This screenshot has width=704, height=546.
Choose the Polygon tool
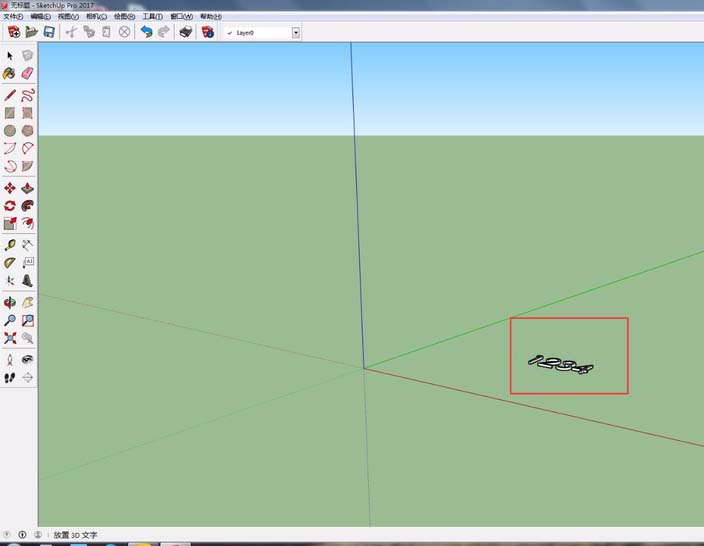click(27, 131)
